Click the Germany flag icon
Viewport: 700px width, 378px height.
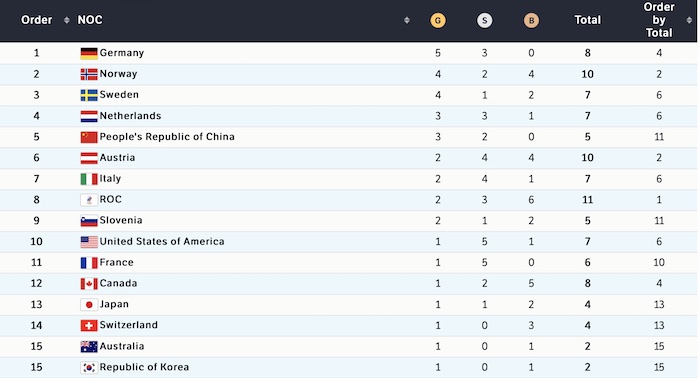pos(89,53)
